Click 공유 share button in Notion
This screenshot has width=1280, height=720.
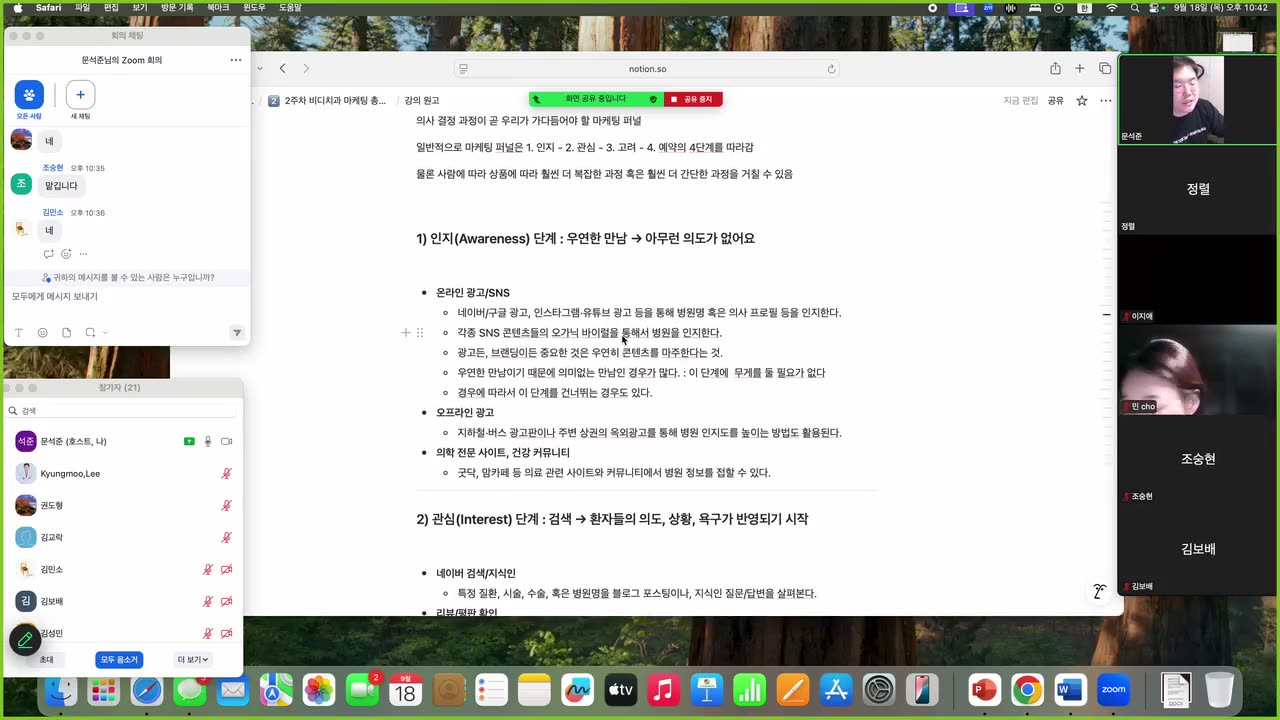pos(1056,100)
